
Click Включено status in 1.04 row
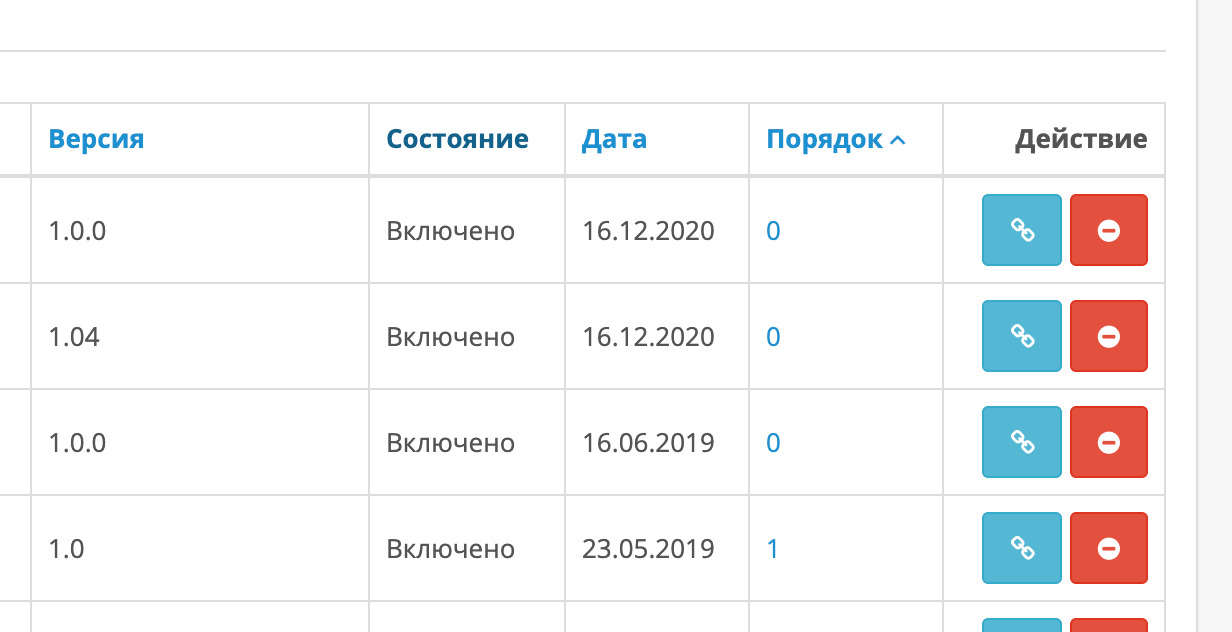click(451, 337)
